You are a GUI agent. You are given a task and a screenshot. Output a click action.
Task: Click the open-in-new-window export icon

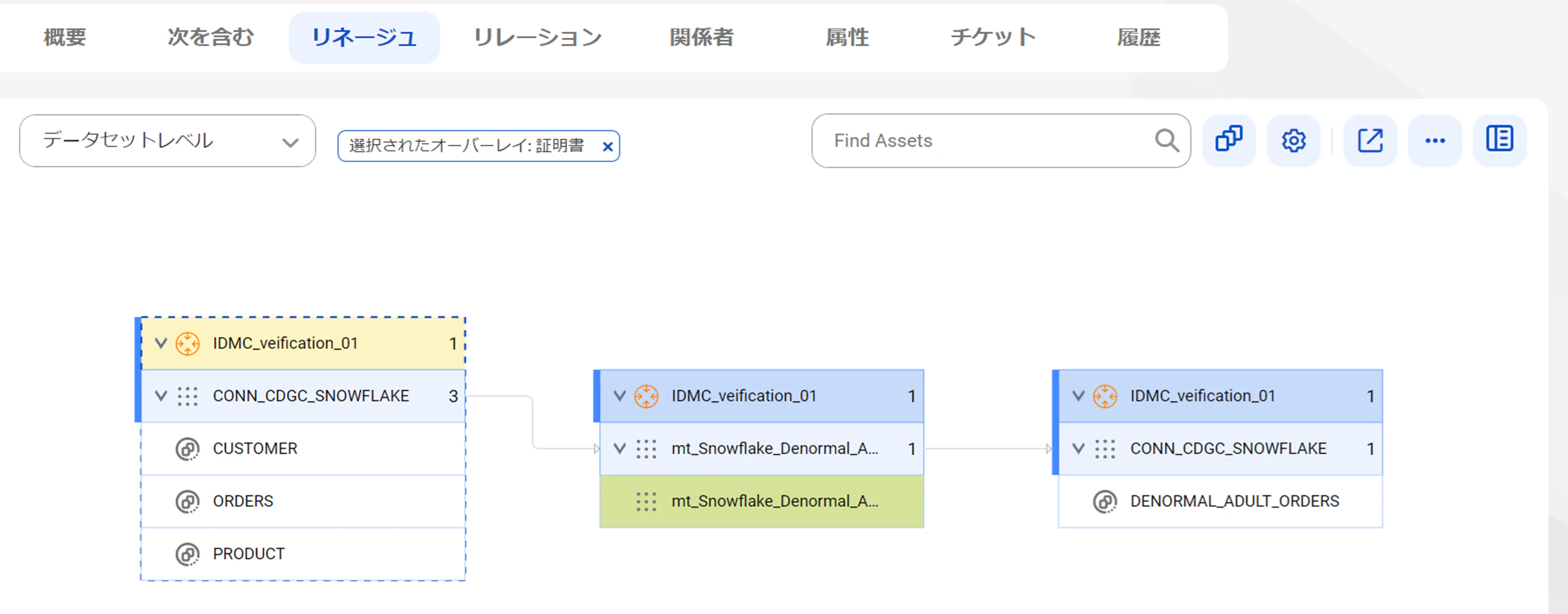1369,140
